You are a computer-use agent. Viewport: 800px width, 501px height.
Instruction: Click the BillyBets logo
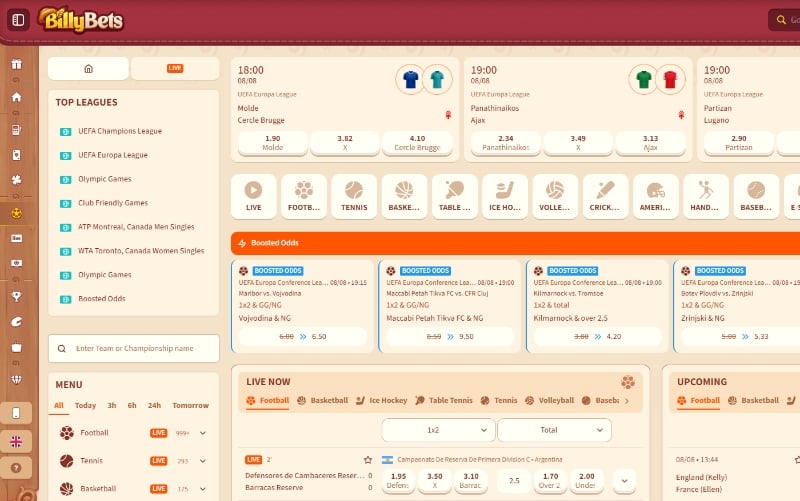[81, 20]
